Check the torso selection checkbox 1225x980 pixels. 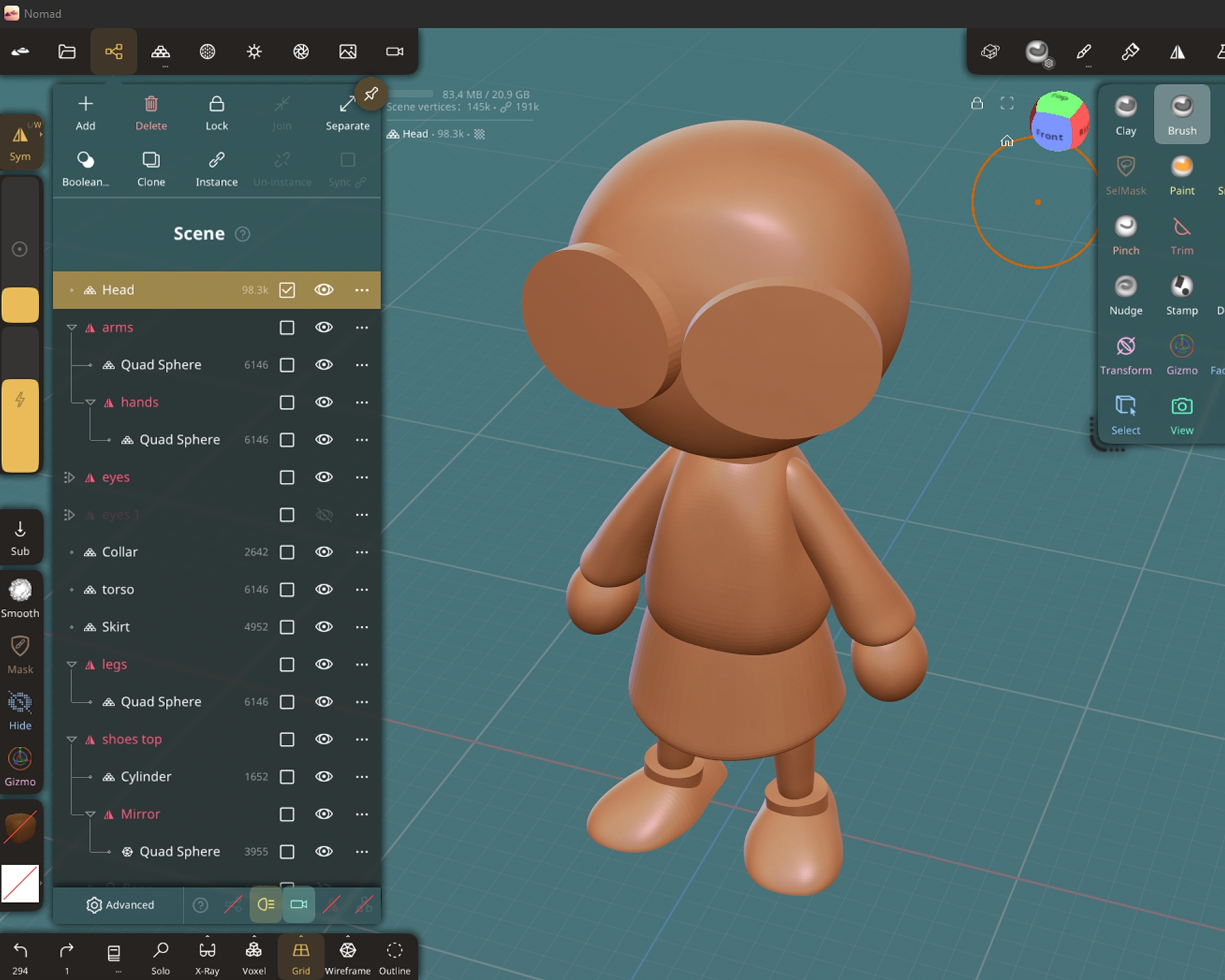(x=287, y=589)
